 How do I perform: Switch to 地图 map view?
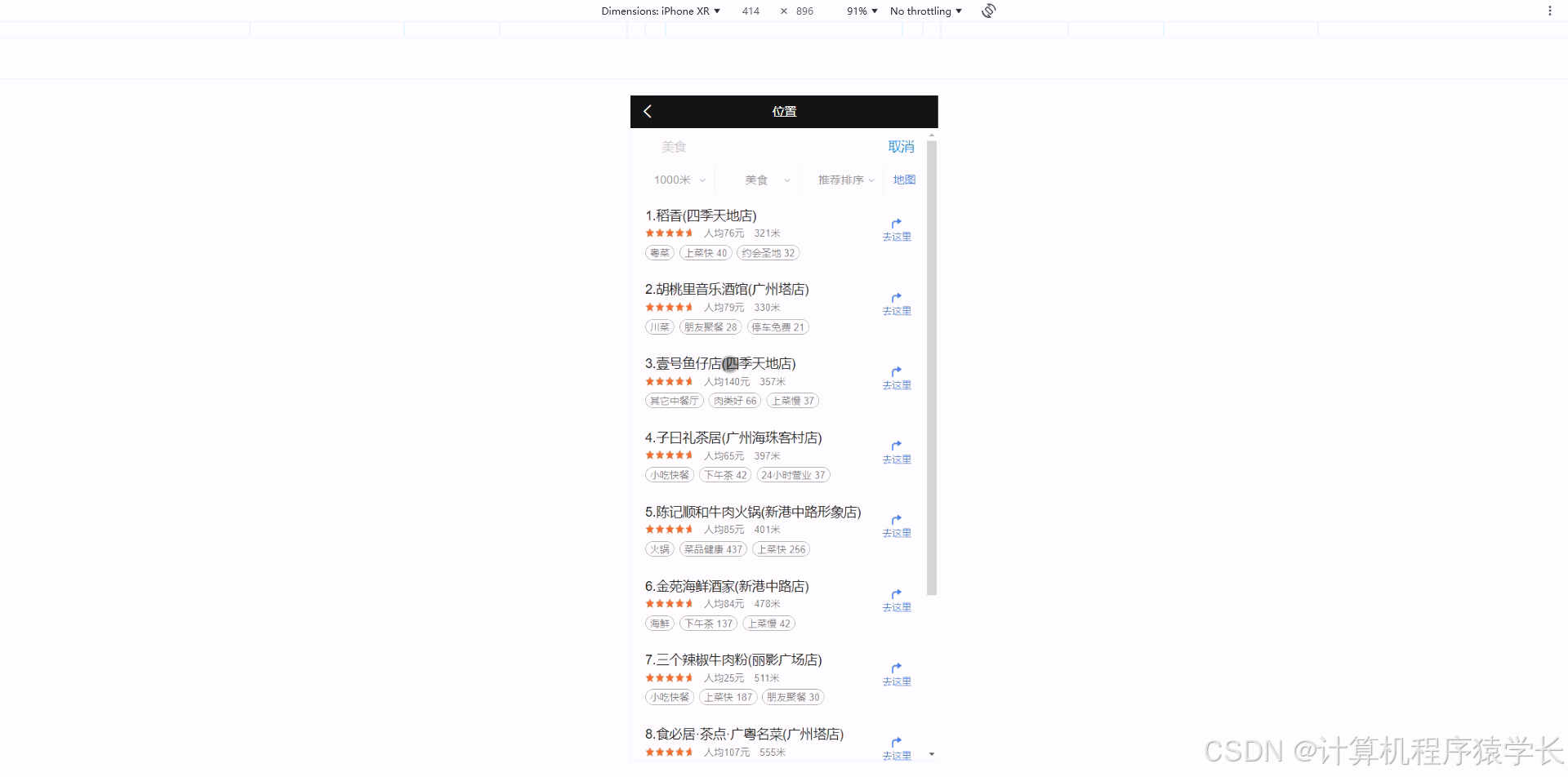pos(904,180)
